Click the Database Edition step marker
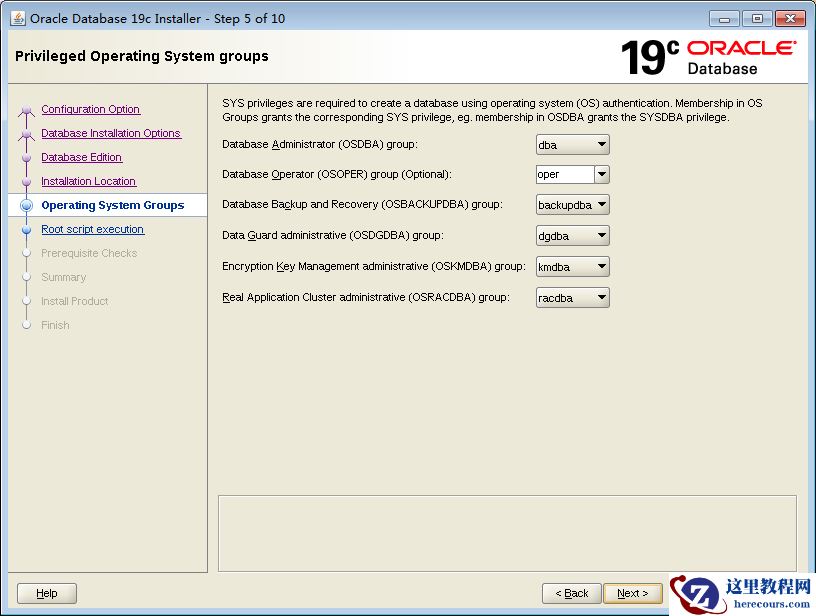 [27, 157]
